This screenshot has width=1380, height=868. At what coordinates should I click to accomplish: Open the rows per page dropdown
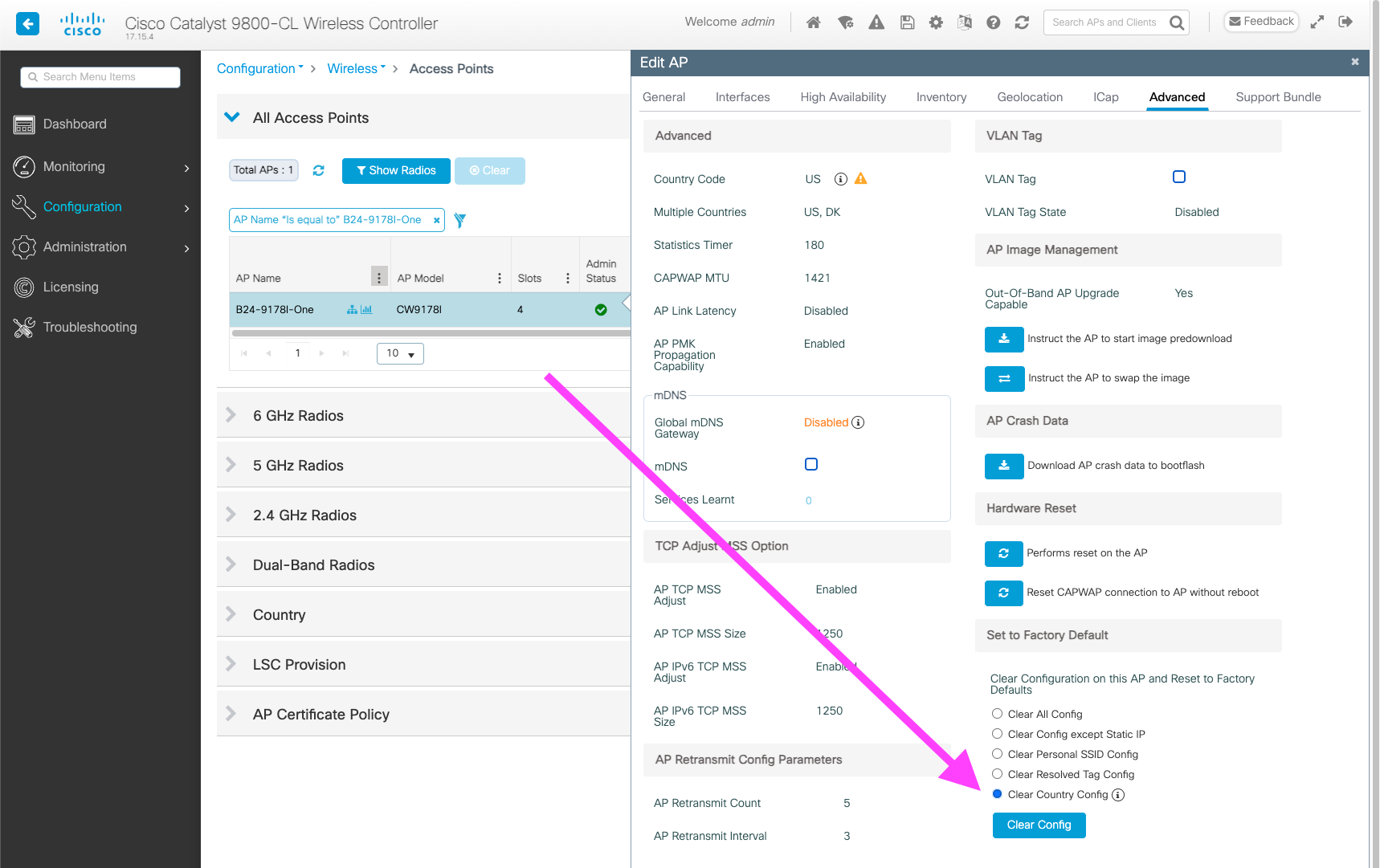pyautogui.click(x=400, y=353)
